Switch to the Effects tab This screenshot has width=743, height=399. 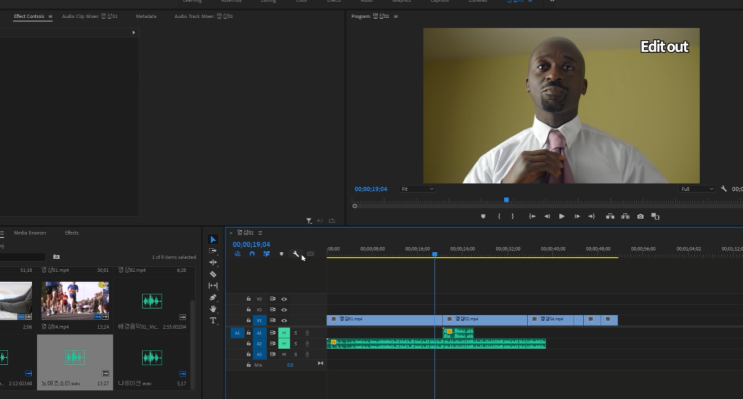(72, 233)
